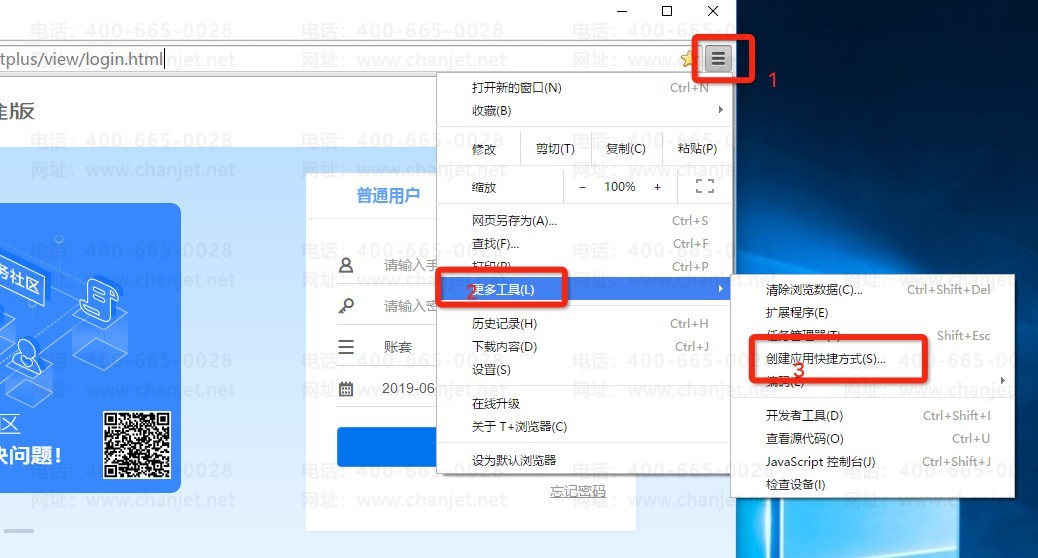The image size is (1038, 558).
Task: Open the 更多工具(L) submenu
Action: point(584,289)
